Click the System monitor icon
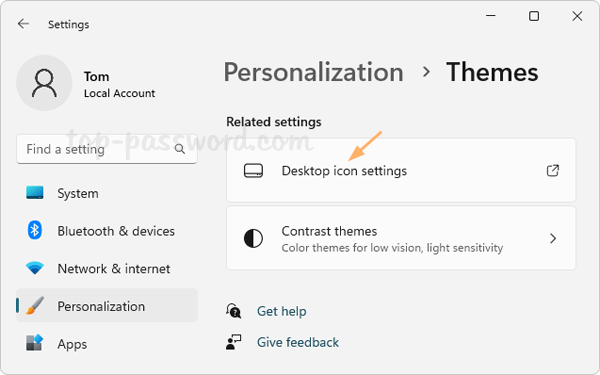Viewport: 600px width, 375px height. (34, 192)
